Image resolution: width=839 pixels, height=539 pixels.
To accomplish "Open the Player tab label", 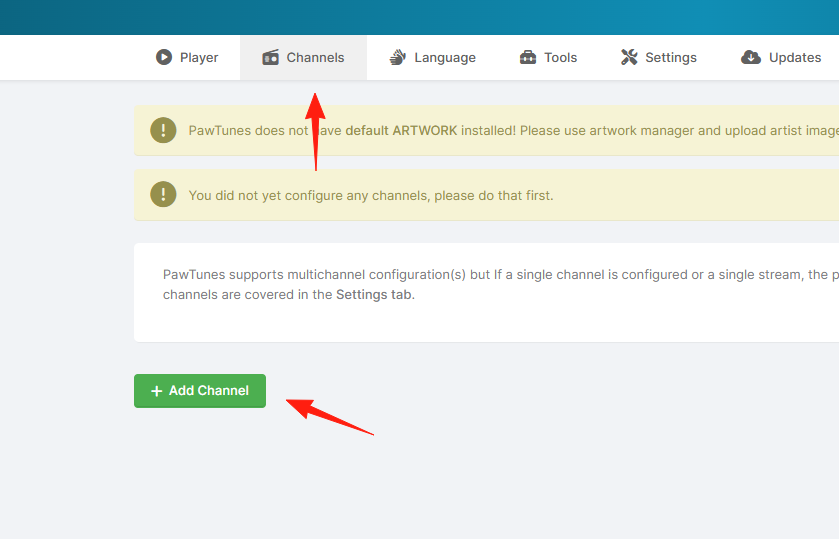I will (x=199, y=57).
